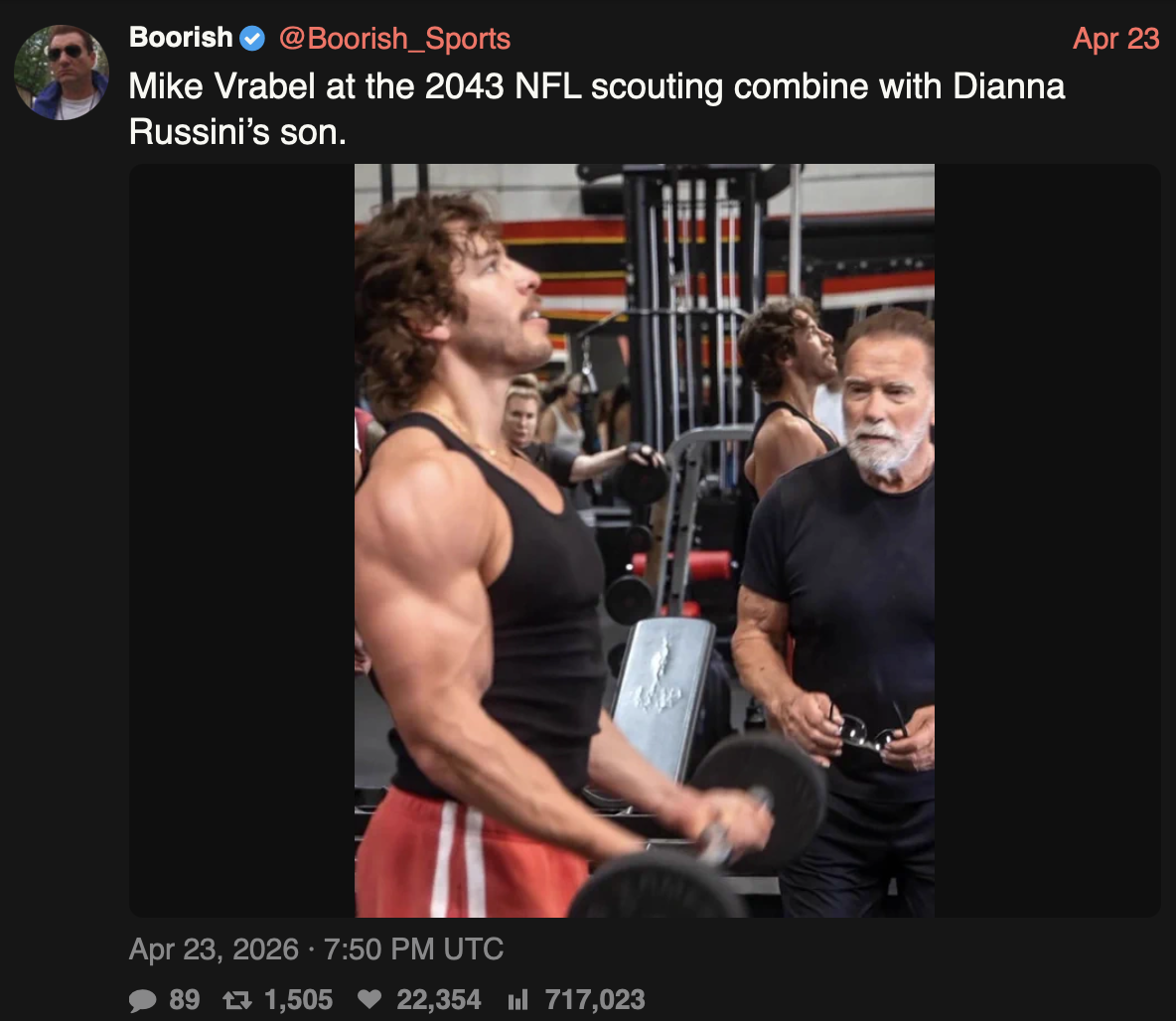Click the views bar chart icon
This screenshot has width=1176, height=1021.
point(517,1000)
